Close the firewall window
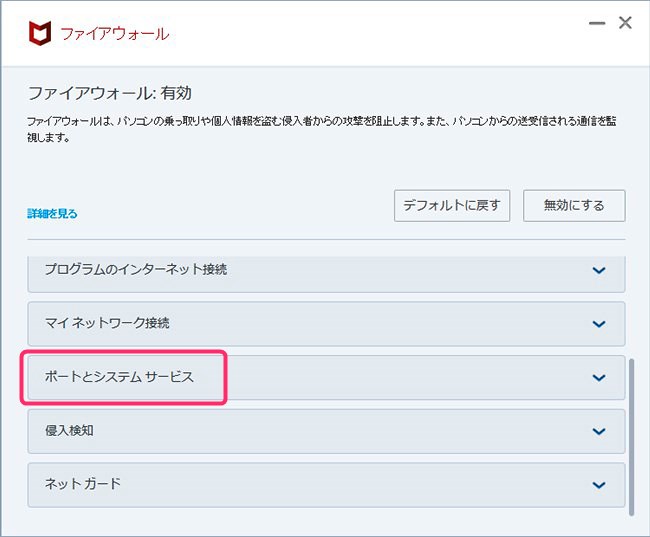 [x=625, y=22]
